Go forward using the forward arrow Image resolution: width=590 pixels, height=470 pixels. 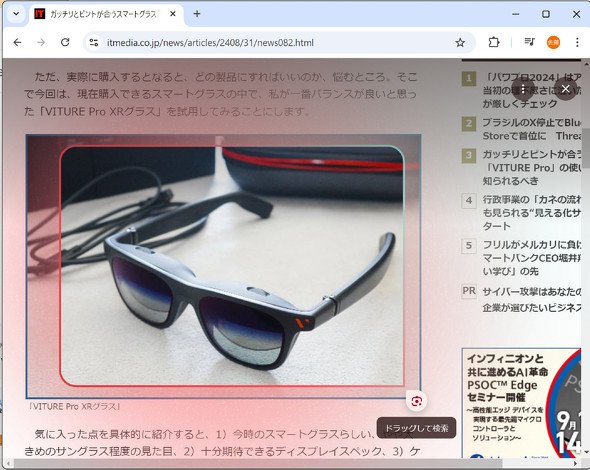pos(41,43)
